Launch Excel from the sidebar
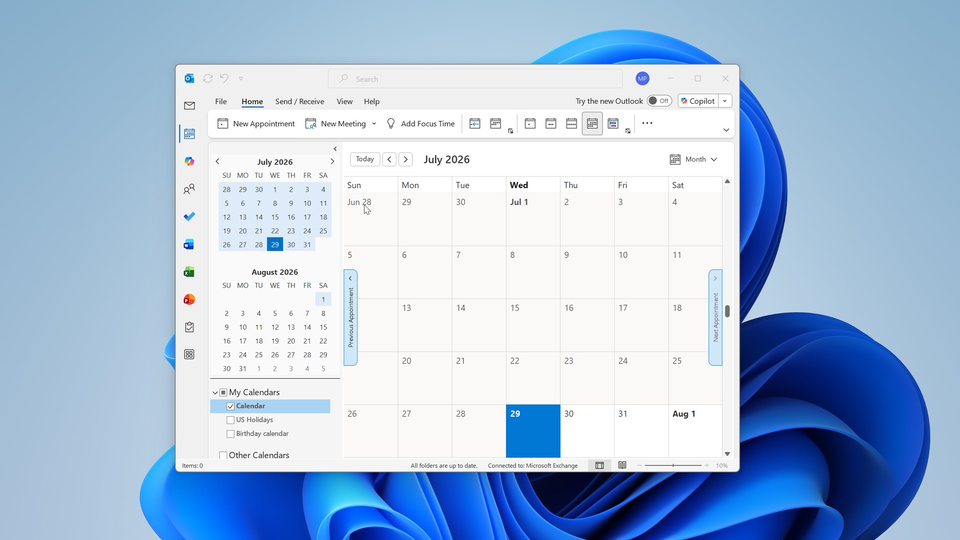This screenshot has height=540, width=960. pyautogui.click(x=189, y=272)
